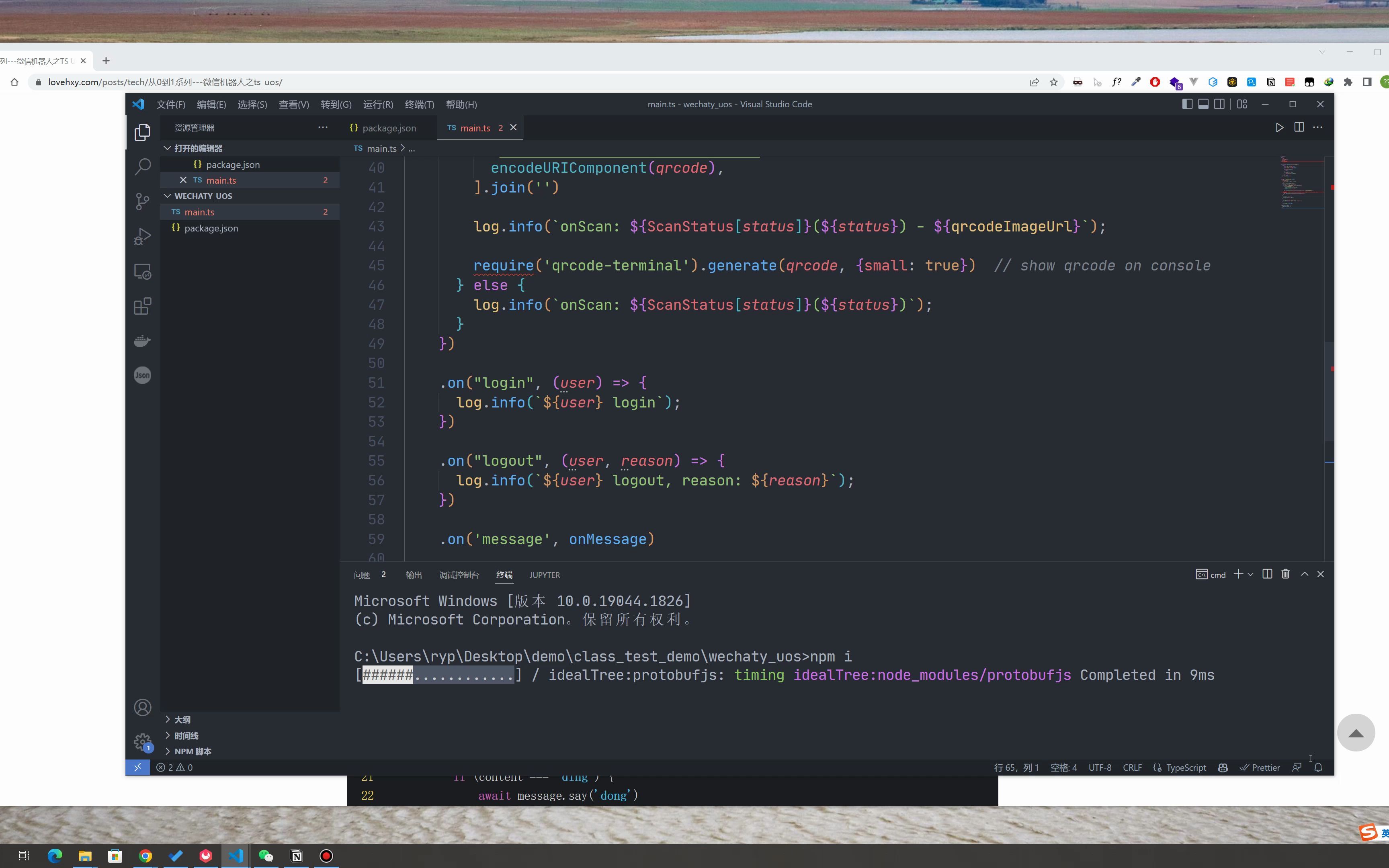
Task: Open the Search view in activity bar
Action: pyautogui.click(x=142, y=167)
